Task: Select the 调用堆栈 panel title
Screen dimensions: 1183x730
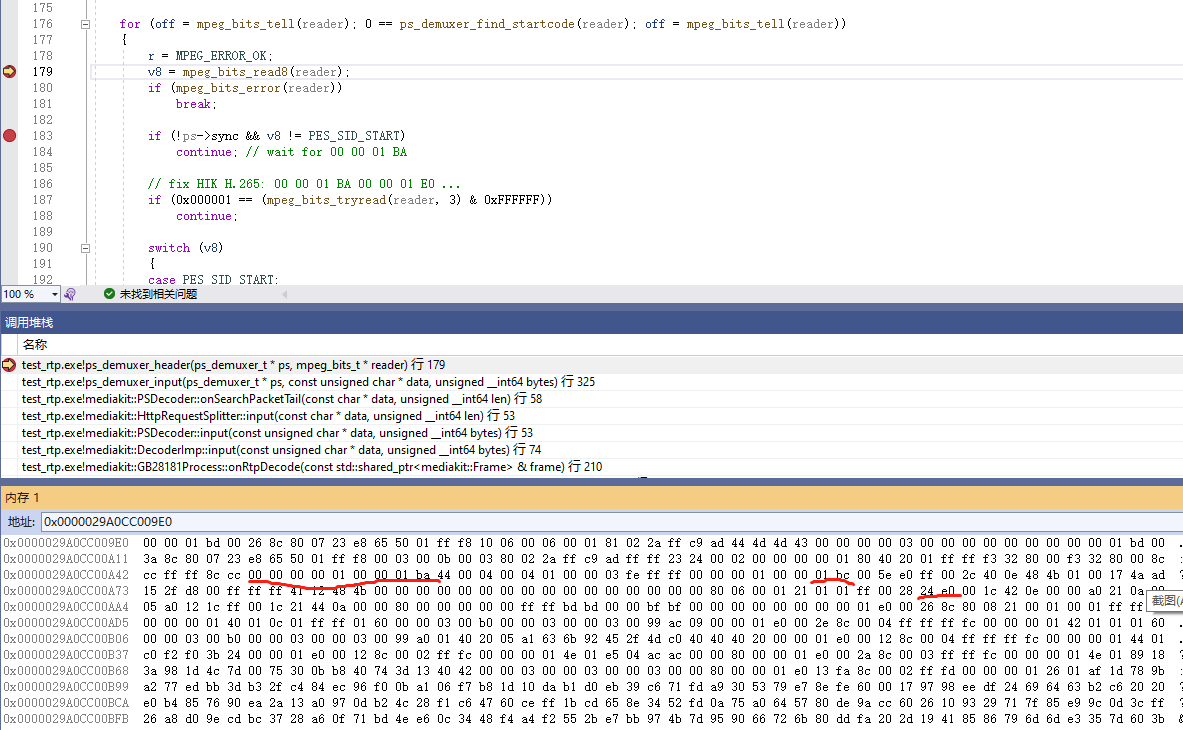Action: tap(29, 323)
